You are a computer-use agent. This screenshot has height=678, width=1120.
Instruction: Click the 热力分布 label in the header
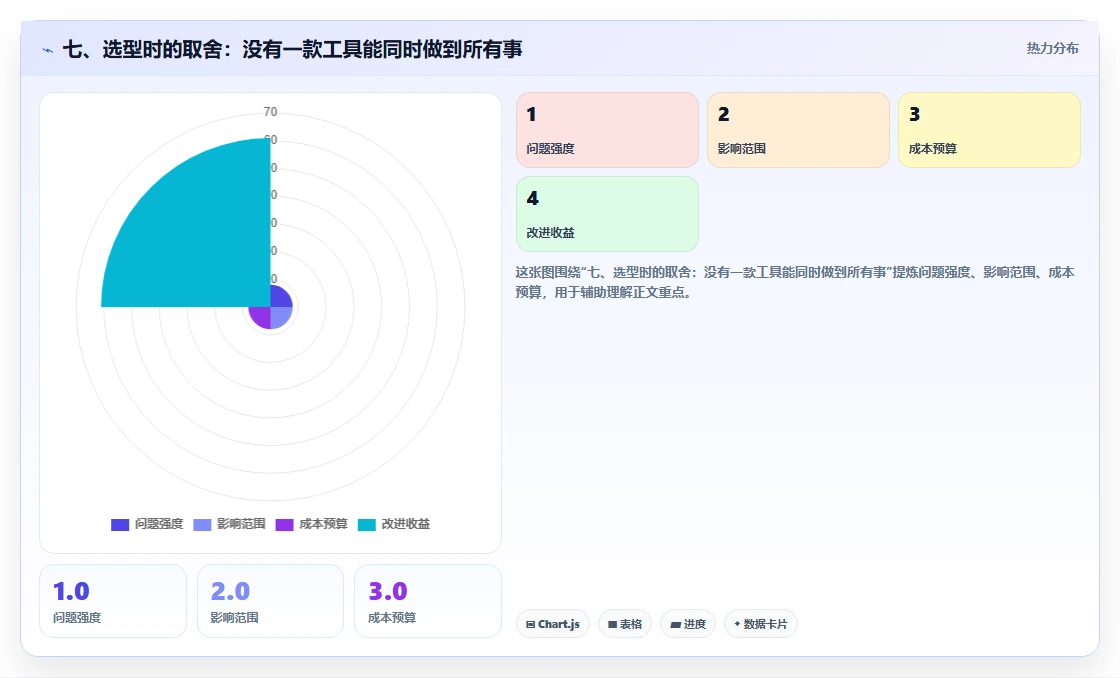(1052, 49)
